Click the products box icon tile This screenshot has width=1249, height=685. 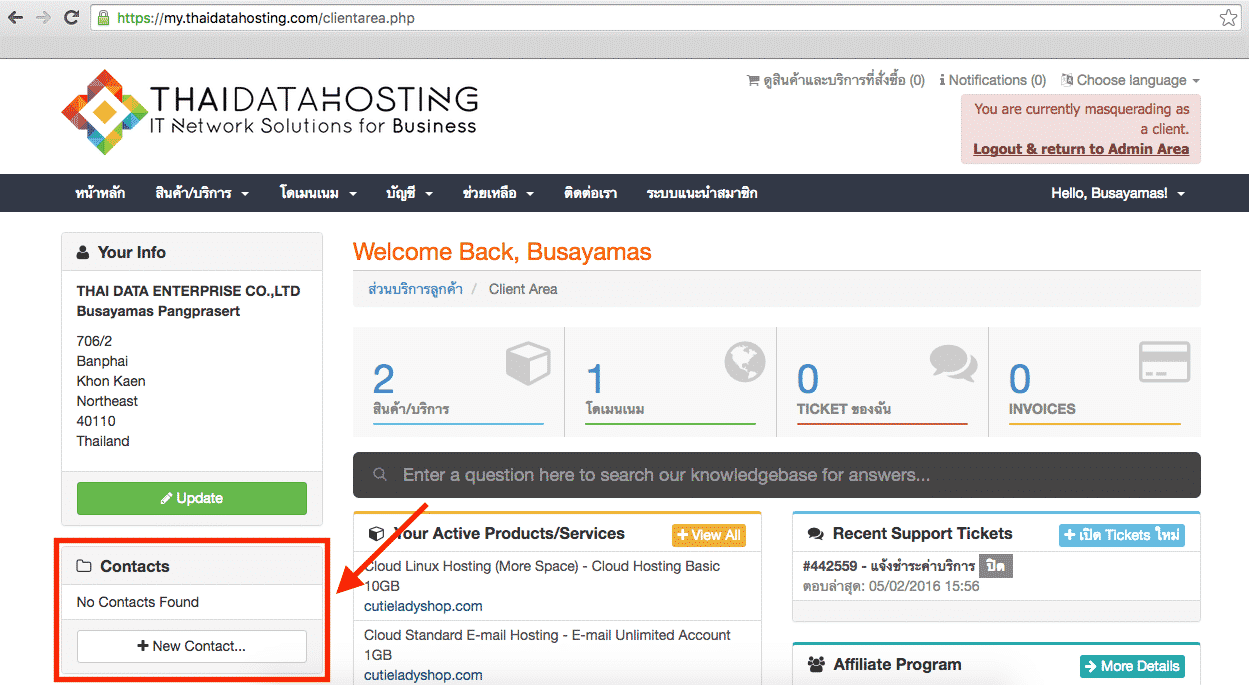pyautogui.click(x=528, y=365)
